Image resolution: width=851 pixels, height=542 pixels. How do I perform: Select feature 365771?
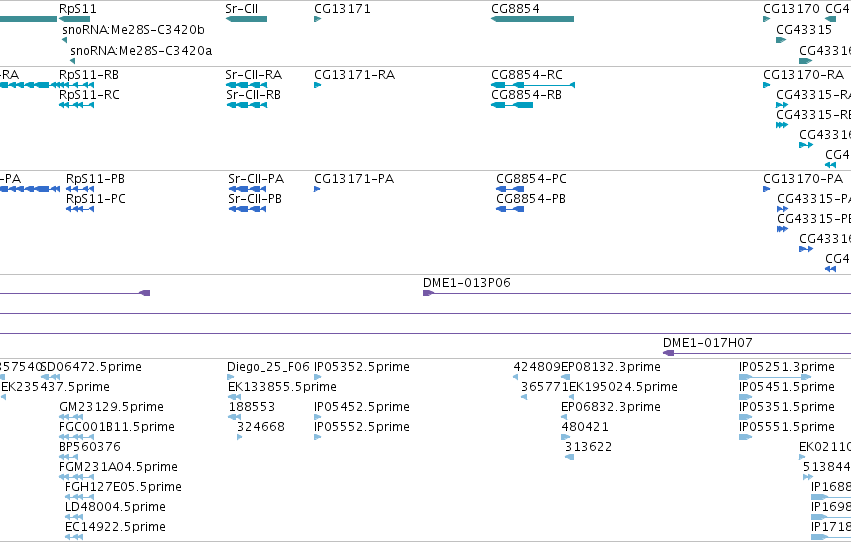[x=544, y=387]
